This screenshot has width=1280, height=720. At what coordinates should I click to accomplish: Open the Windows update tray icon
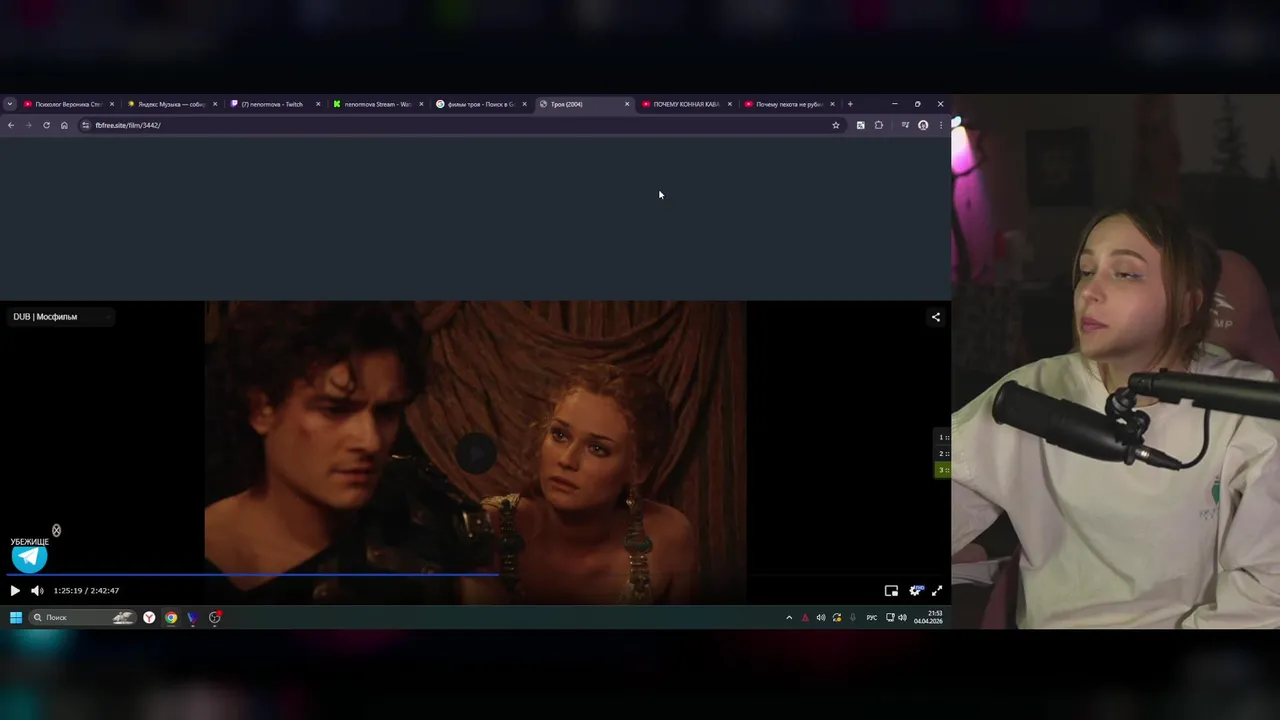[x=837, y=618]
